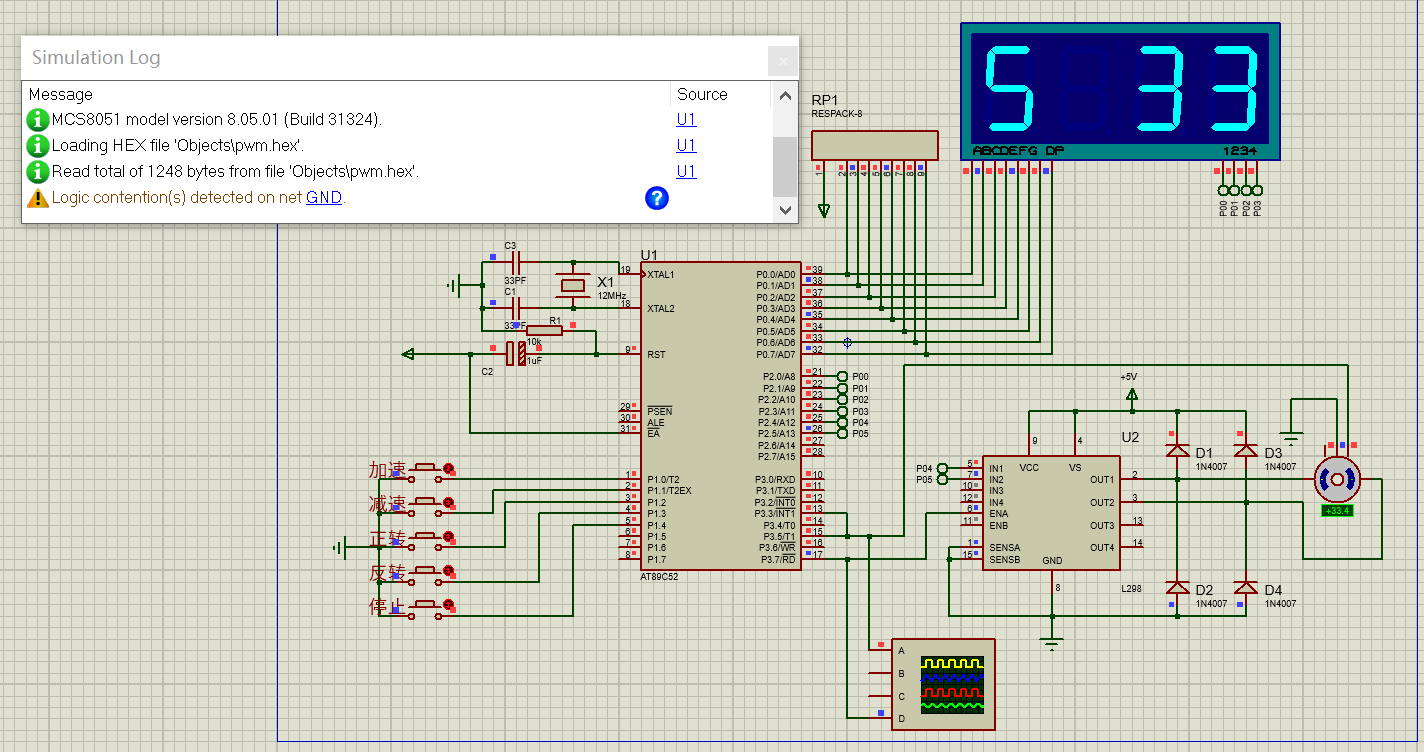Click the Simulation Log vertical scrollbar thumb
The width and height of the screenshot is (1424, 752).
(x=785, y=165)
